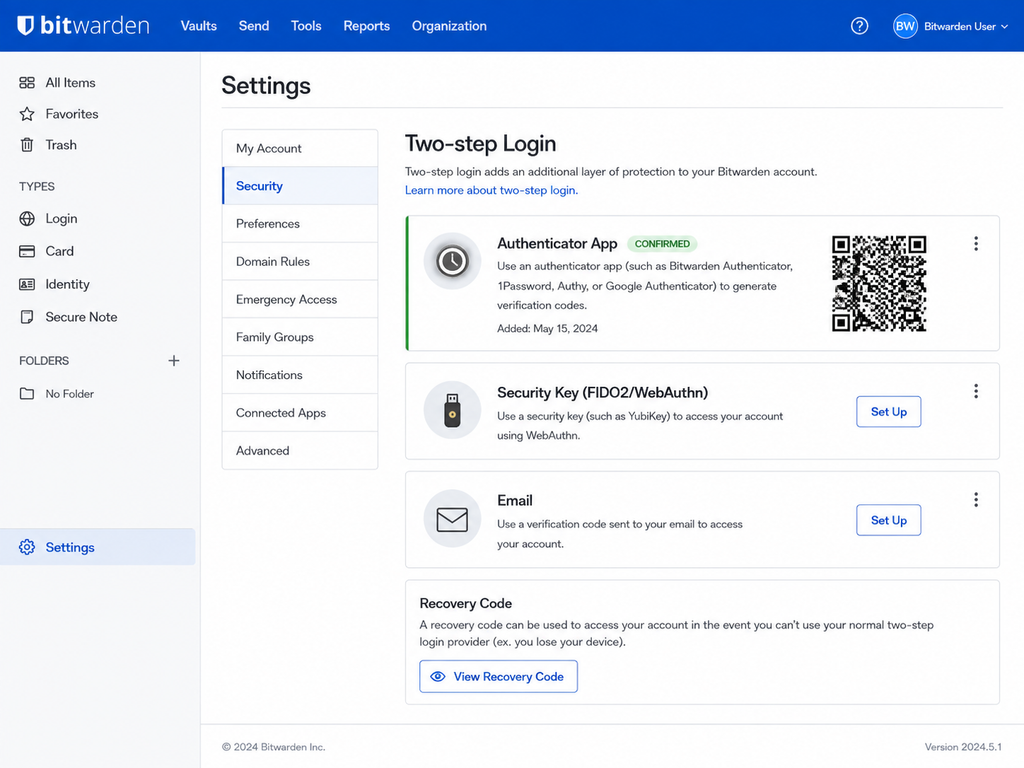Click the Trash sidebar label
This screenshot has height=768, width=1024.
point(61,145)
